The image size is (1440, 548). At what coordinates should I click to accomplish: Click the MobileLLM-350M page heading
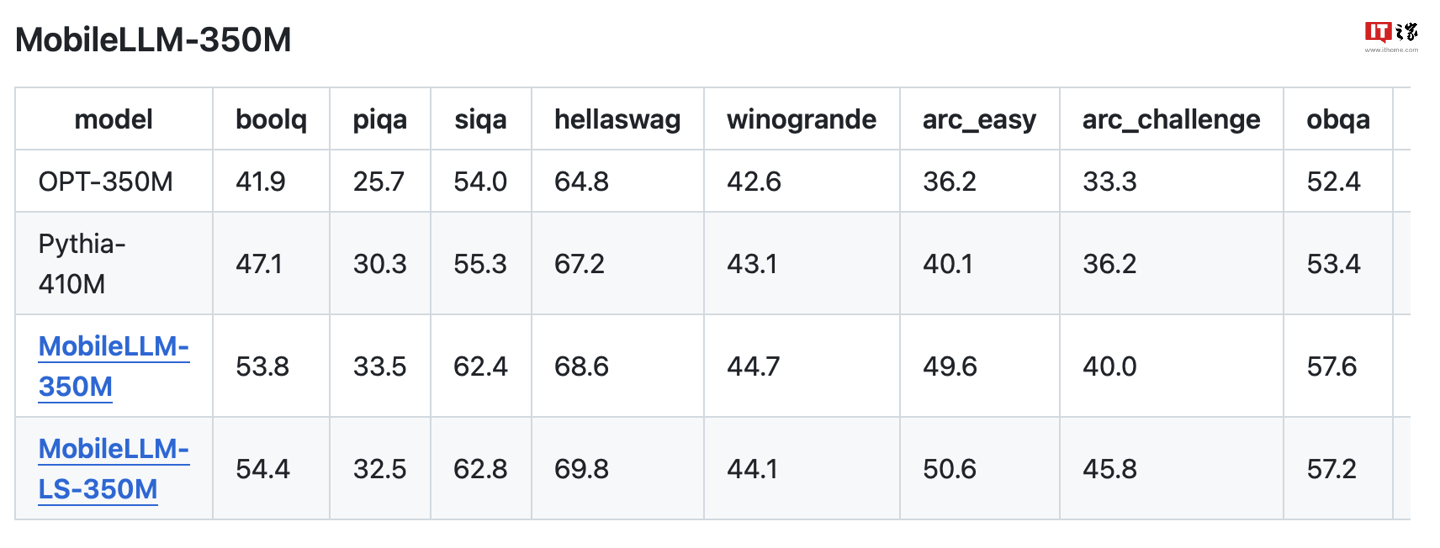tap(153, 41)
